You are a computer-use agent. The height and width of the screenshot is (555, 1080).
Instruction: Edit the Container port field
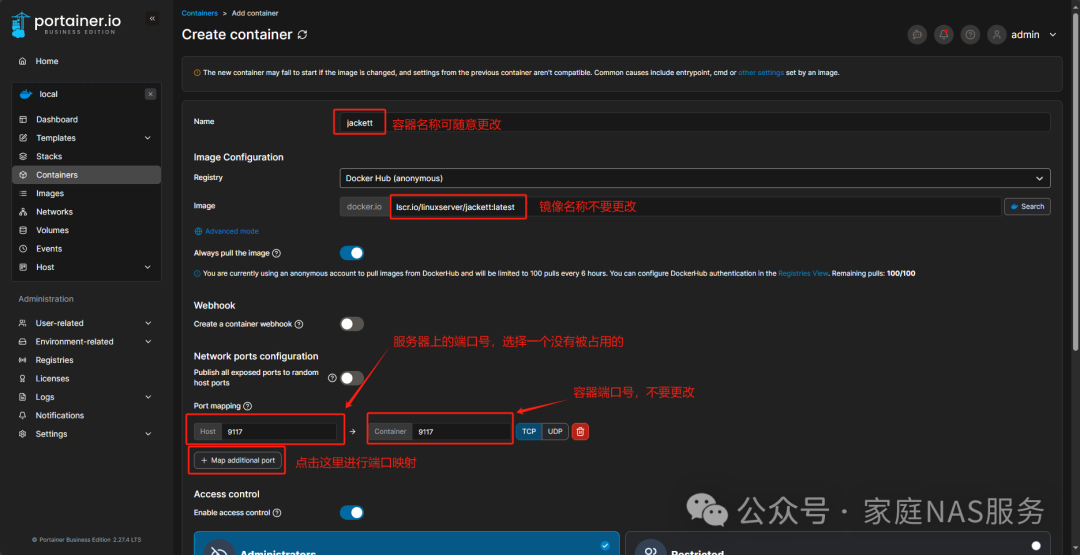point(461,432)
